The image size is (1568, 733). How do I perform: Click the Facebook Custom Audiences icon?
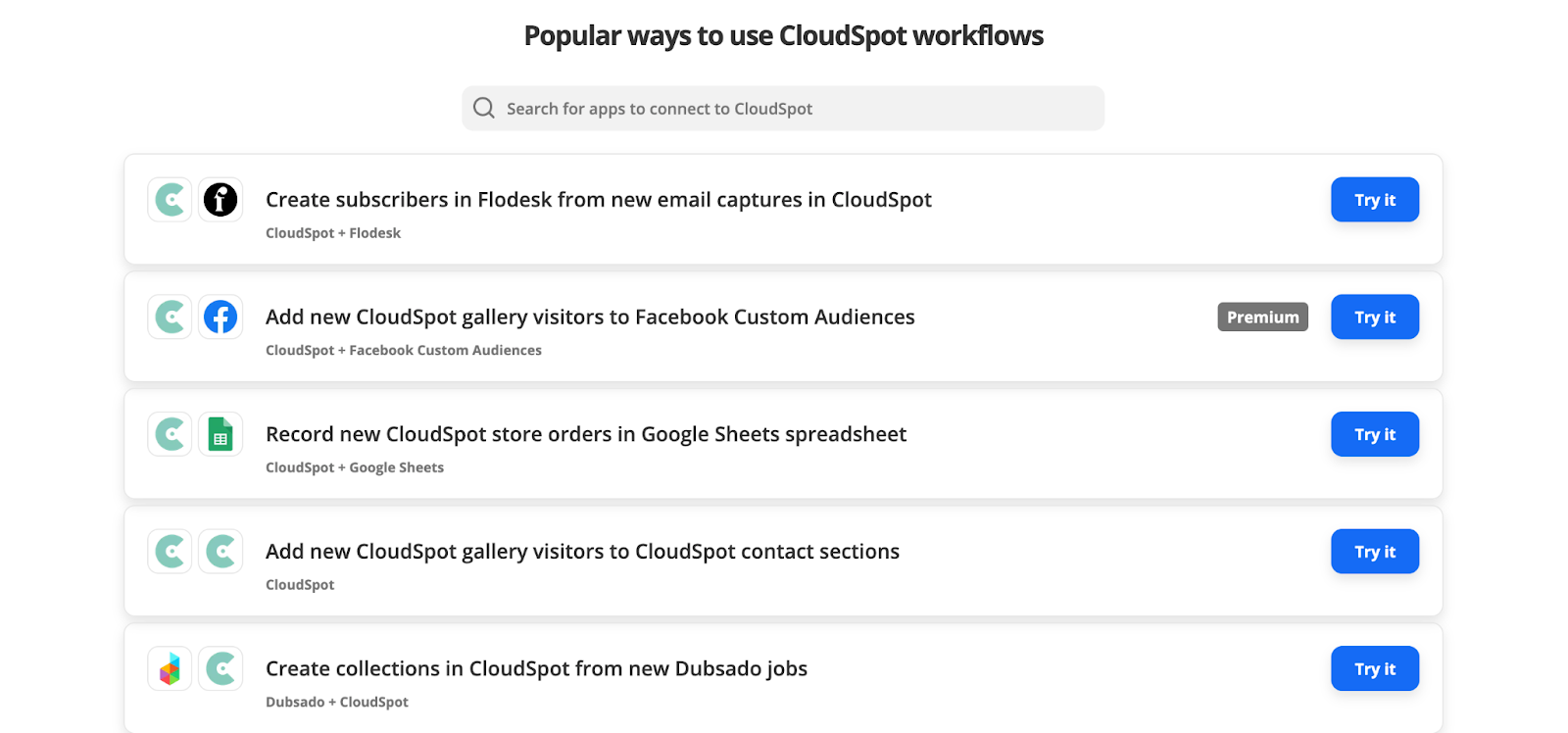coord(220,318)
